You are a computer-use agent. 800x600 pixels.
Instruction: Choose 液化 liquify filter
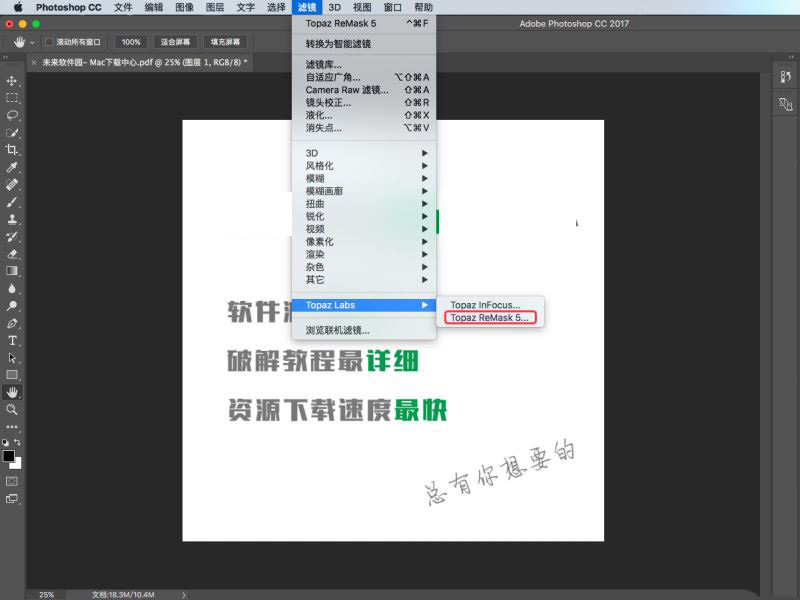364,115
